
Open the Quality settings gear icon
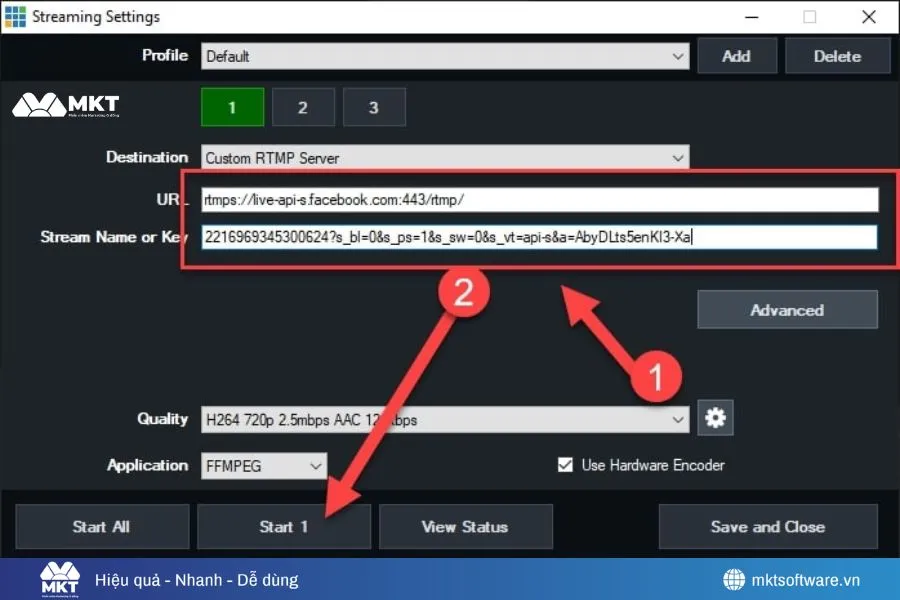pos(715,418)
